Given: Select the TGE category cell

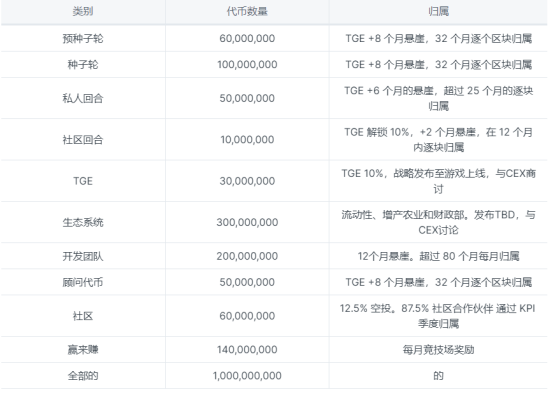Looking at the screenshot, I should click(x=83, y=181).
